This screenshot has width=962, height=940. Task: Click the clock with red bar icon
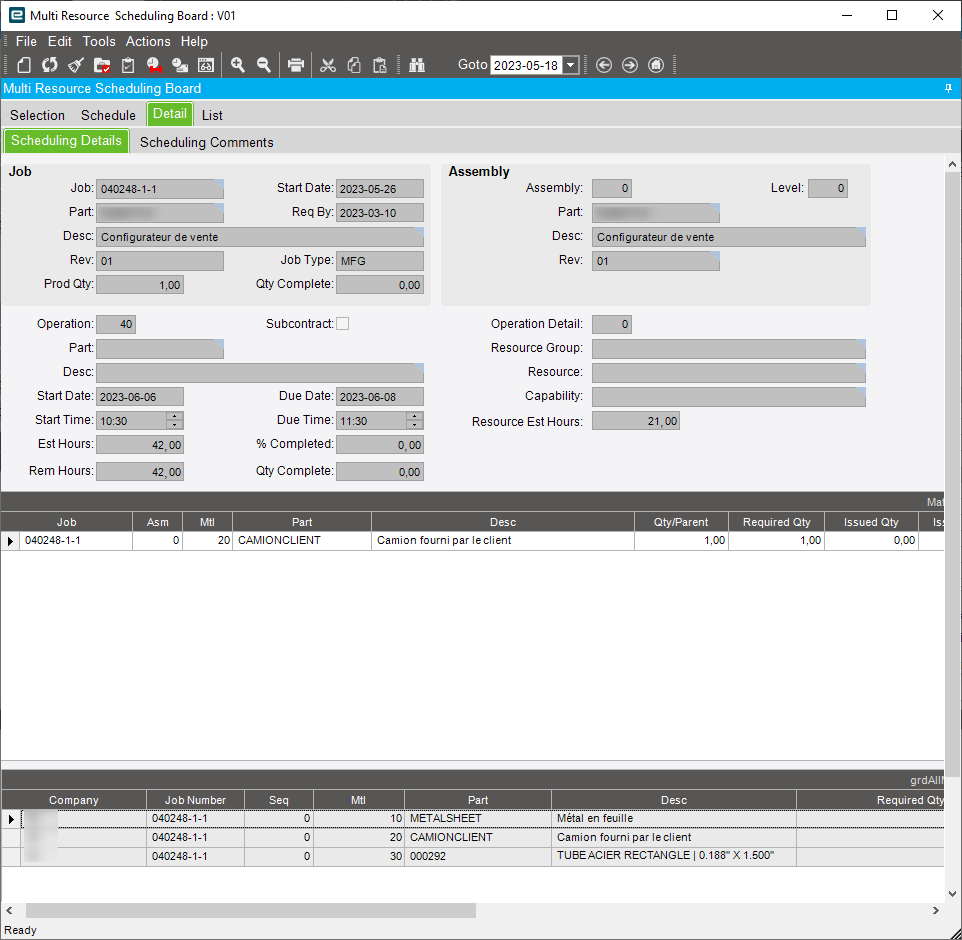[154, 65]
